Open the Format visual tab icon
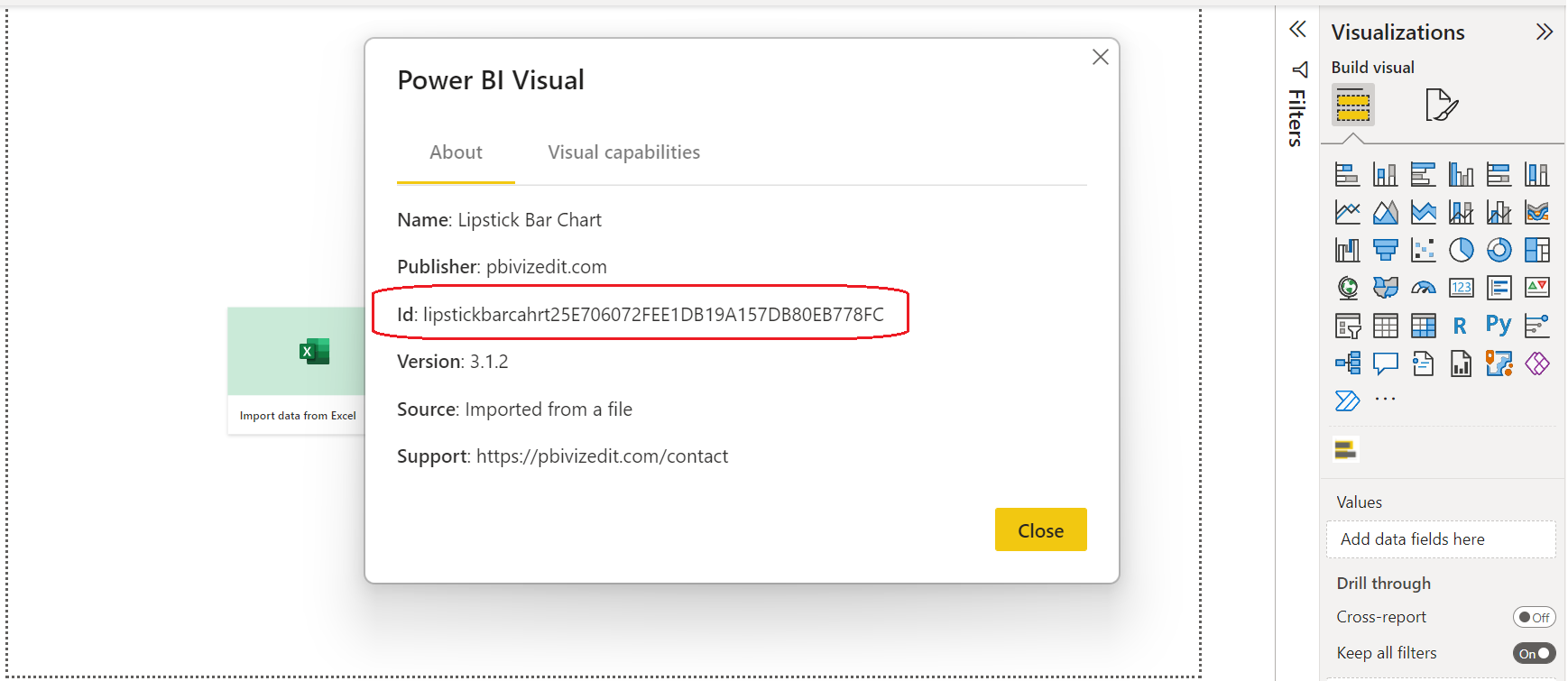The image size is (1568, 681). (1441, 105)
